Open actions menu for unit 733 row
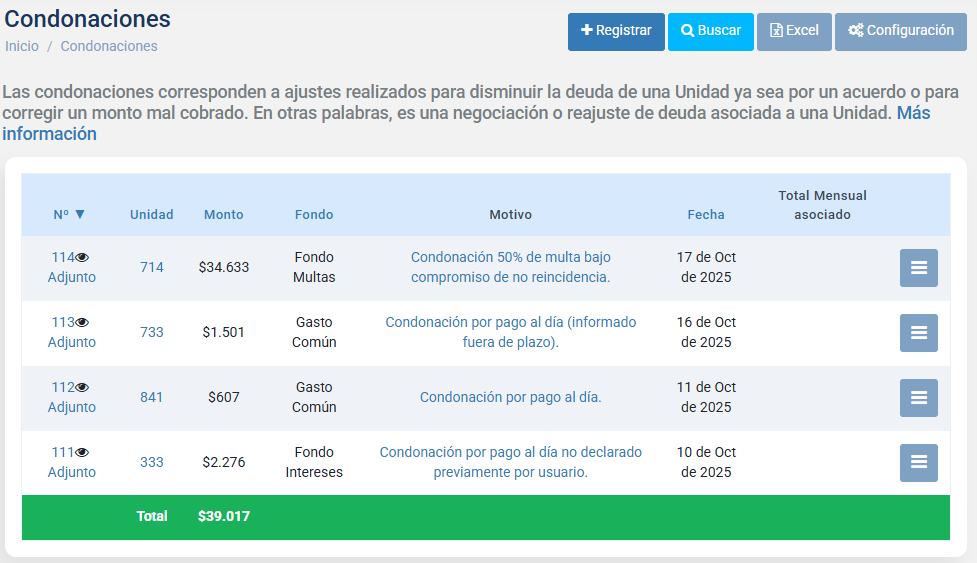Viewport: 977px width, 563px height. pos(918,333)
